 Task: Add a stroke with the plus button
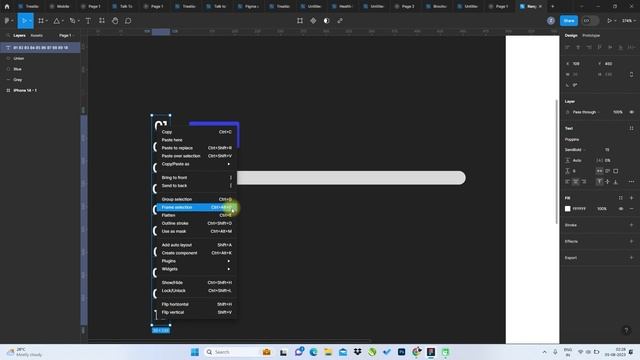coord(631,225)
